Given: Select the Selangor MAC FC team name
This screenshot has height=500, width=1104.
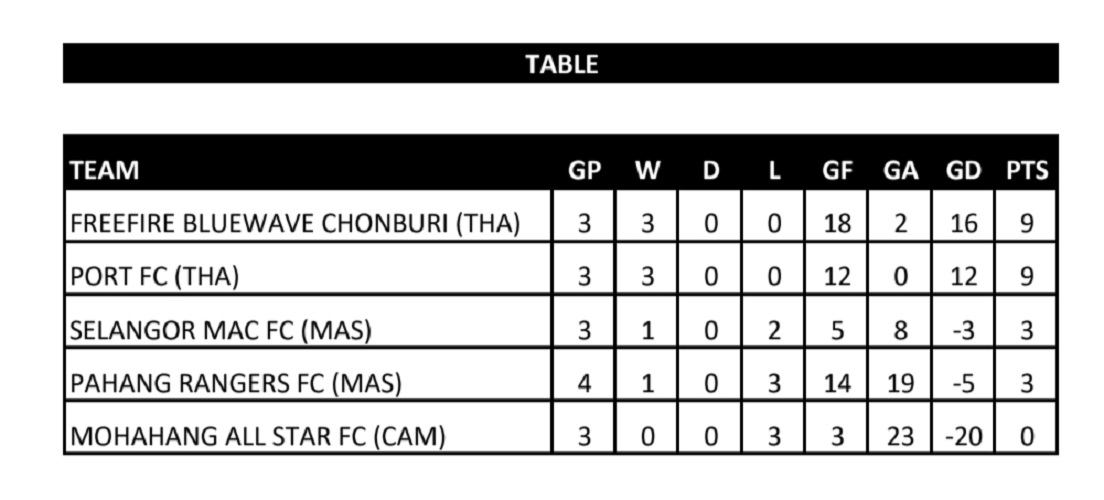Looking at the screenshot, I should 220,331.
